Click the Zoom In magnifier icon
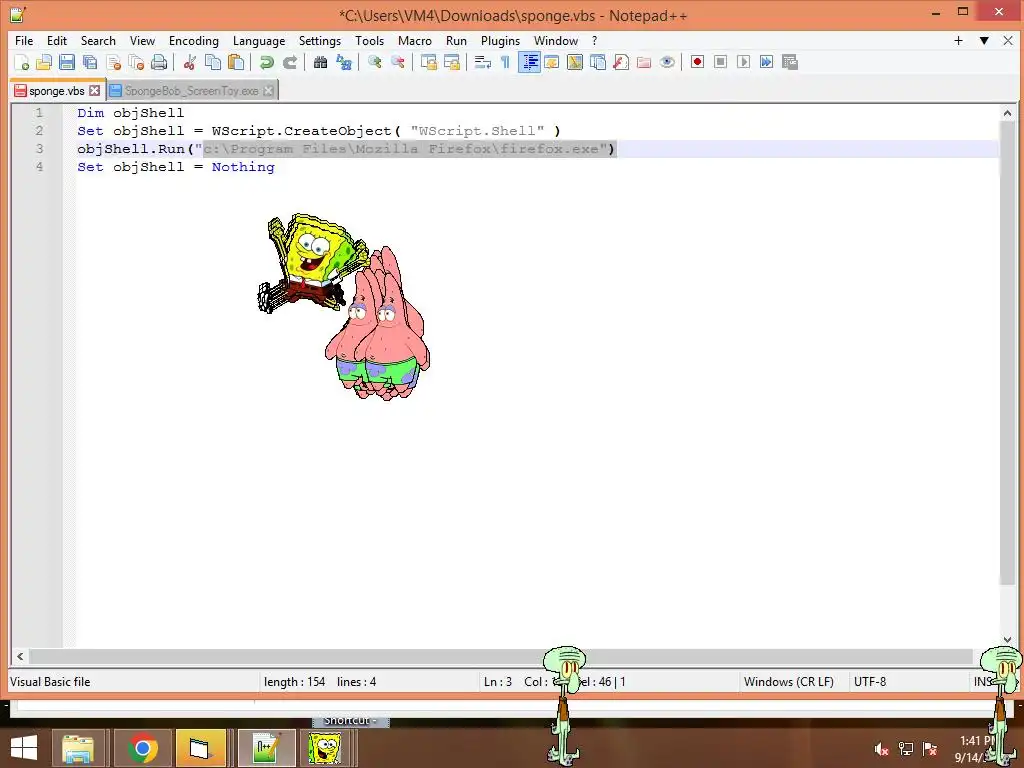 coord(374,62)
